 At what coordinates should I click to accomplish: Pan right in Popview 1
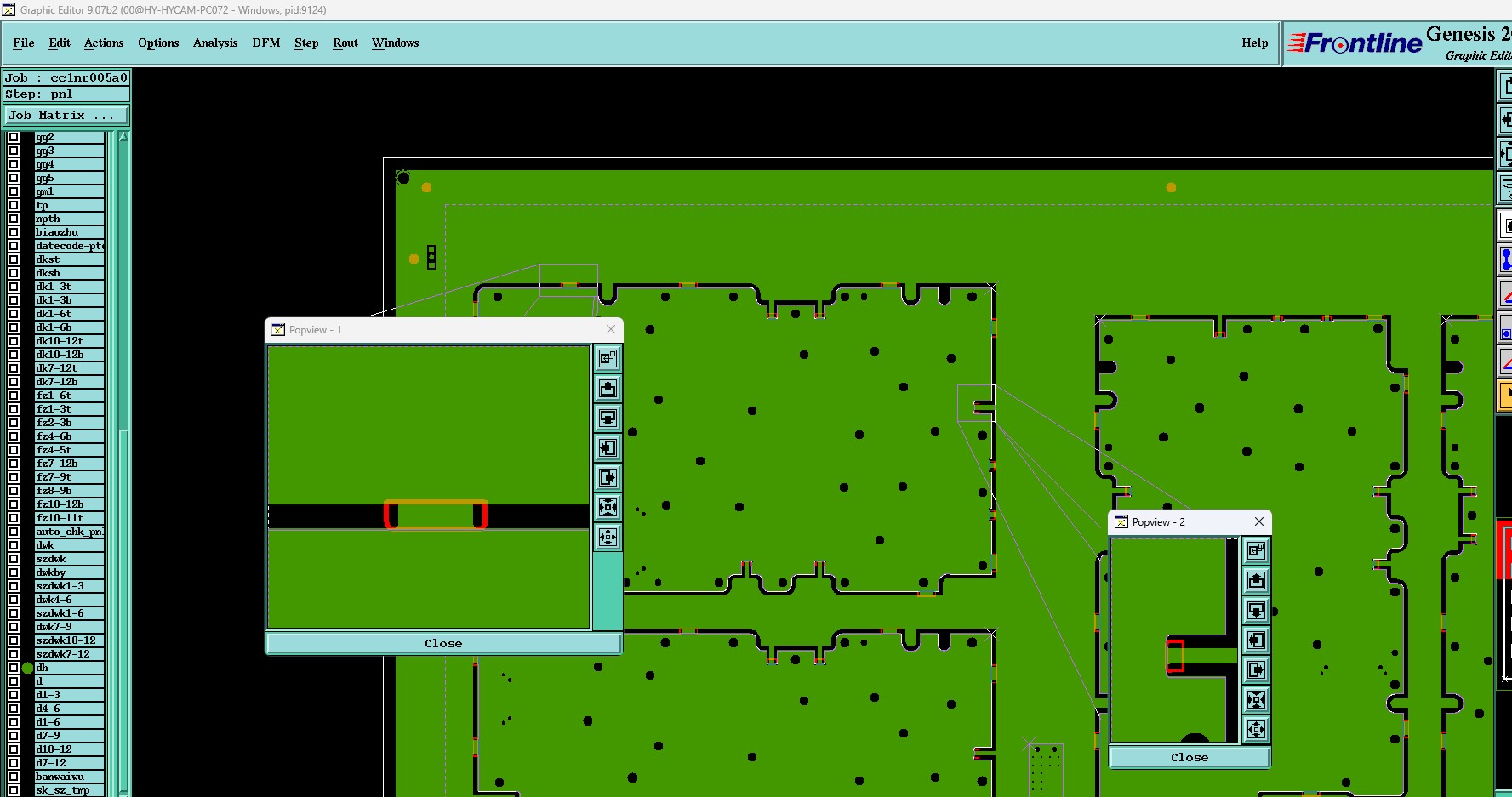pos(608,478)
